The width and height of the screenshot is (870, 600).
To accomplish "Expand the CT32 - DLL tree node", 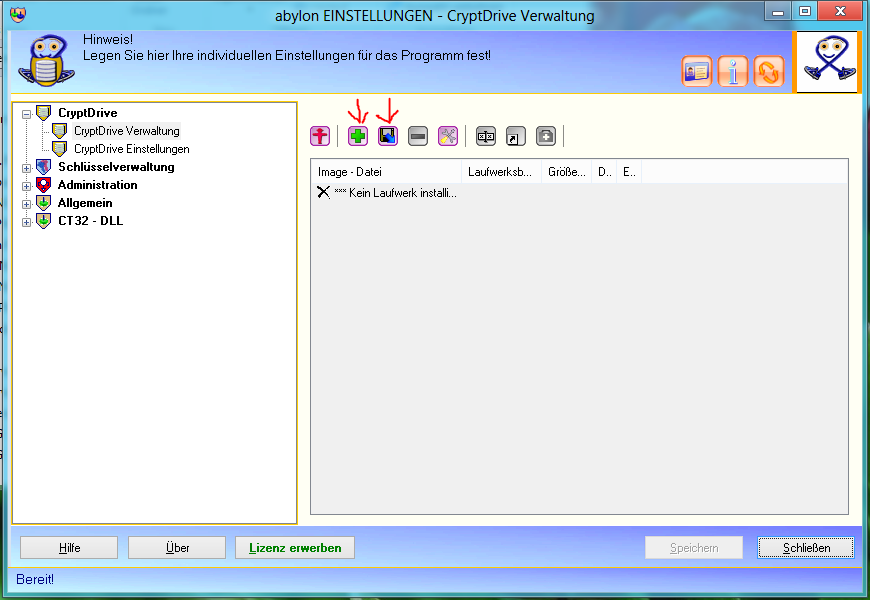I will point(26,222).
